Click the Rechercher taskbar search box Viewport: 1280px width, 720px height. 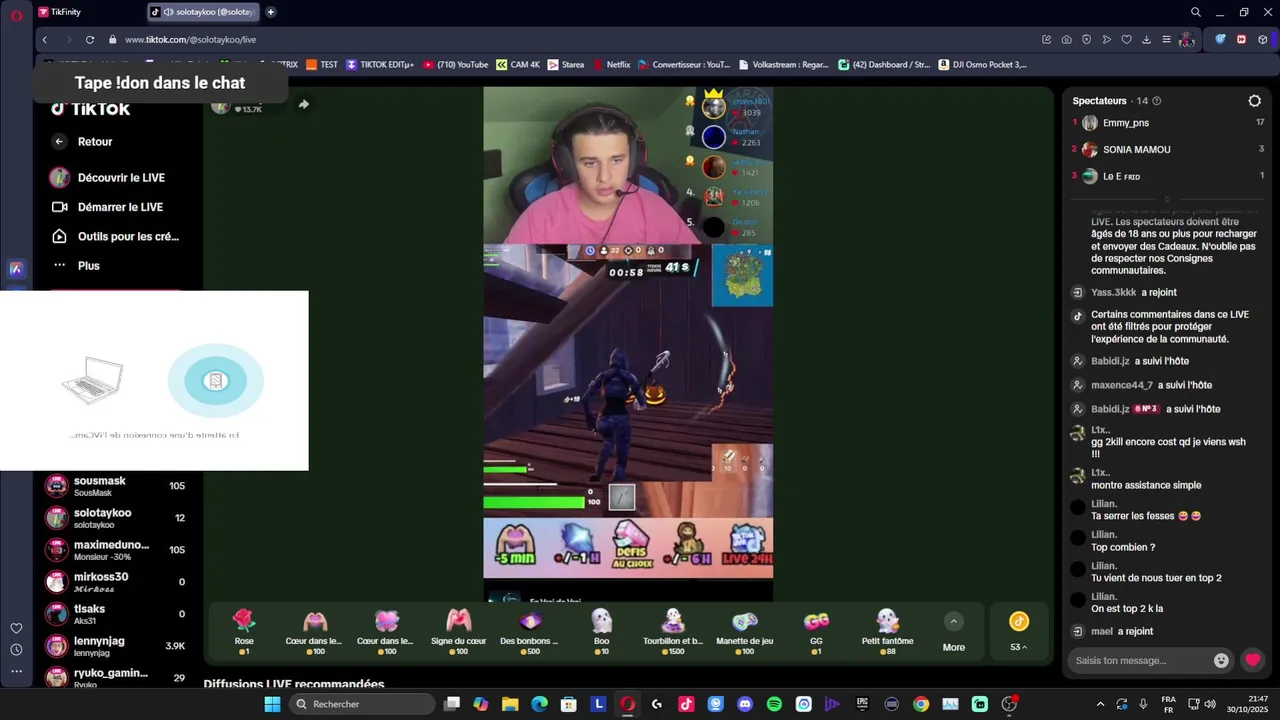362,704
